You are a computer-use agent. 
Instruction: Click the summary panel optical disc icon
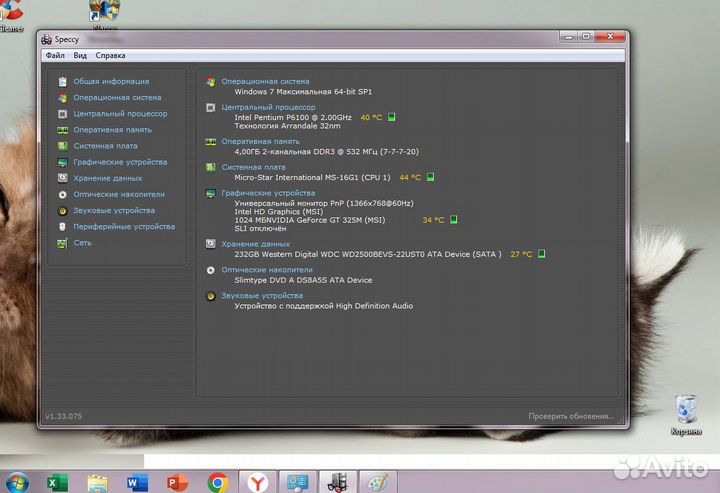coord(211,270)
